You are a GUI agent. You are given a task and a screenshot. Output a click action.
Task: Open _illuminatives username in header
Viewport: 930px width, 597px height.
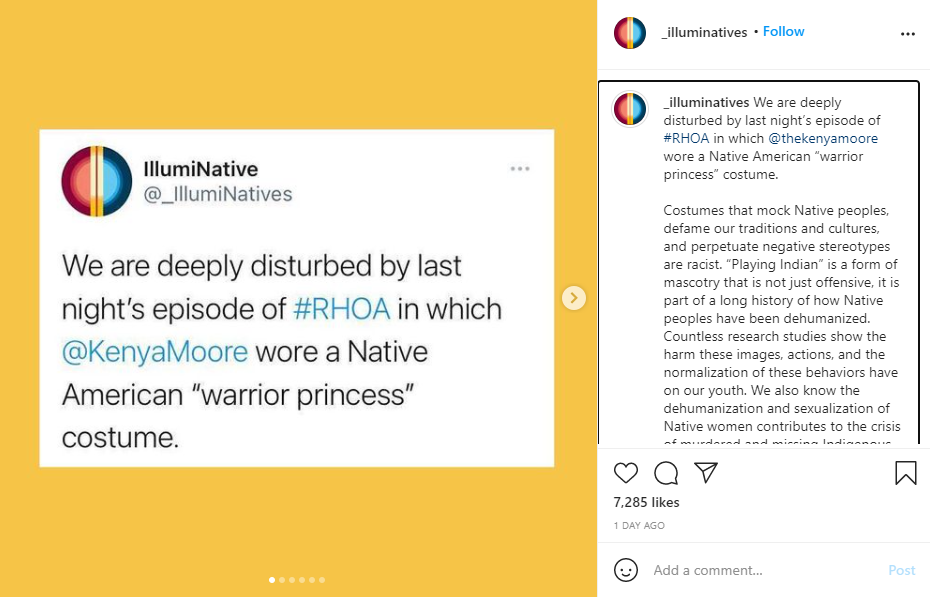tap(704, 32)
